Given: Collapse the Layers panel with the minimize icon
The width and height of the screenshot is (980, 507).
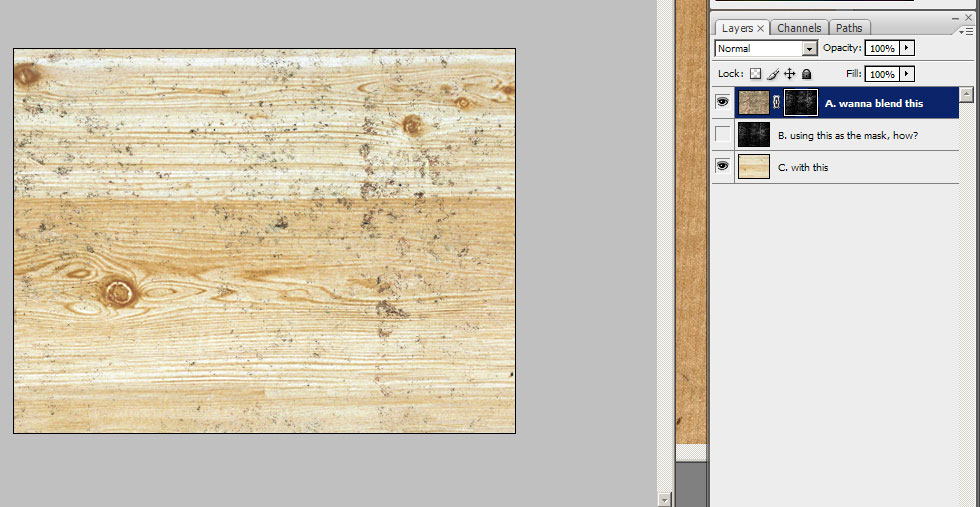Looking at the screenshot, I should coord(956,18).
